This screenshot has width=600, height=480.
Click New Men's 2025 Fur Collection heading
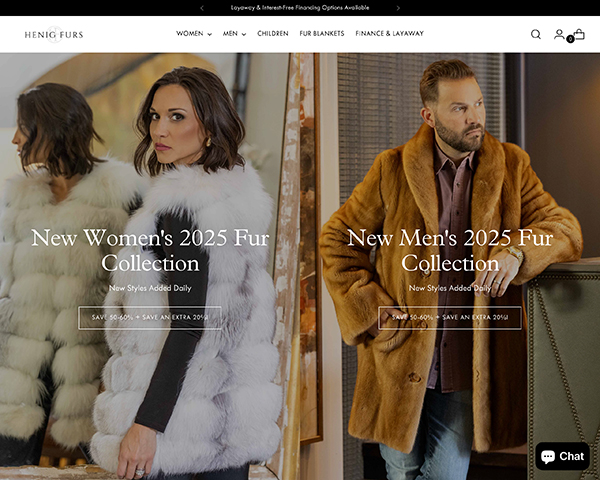pos(450,250)
